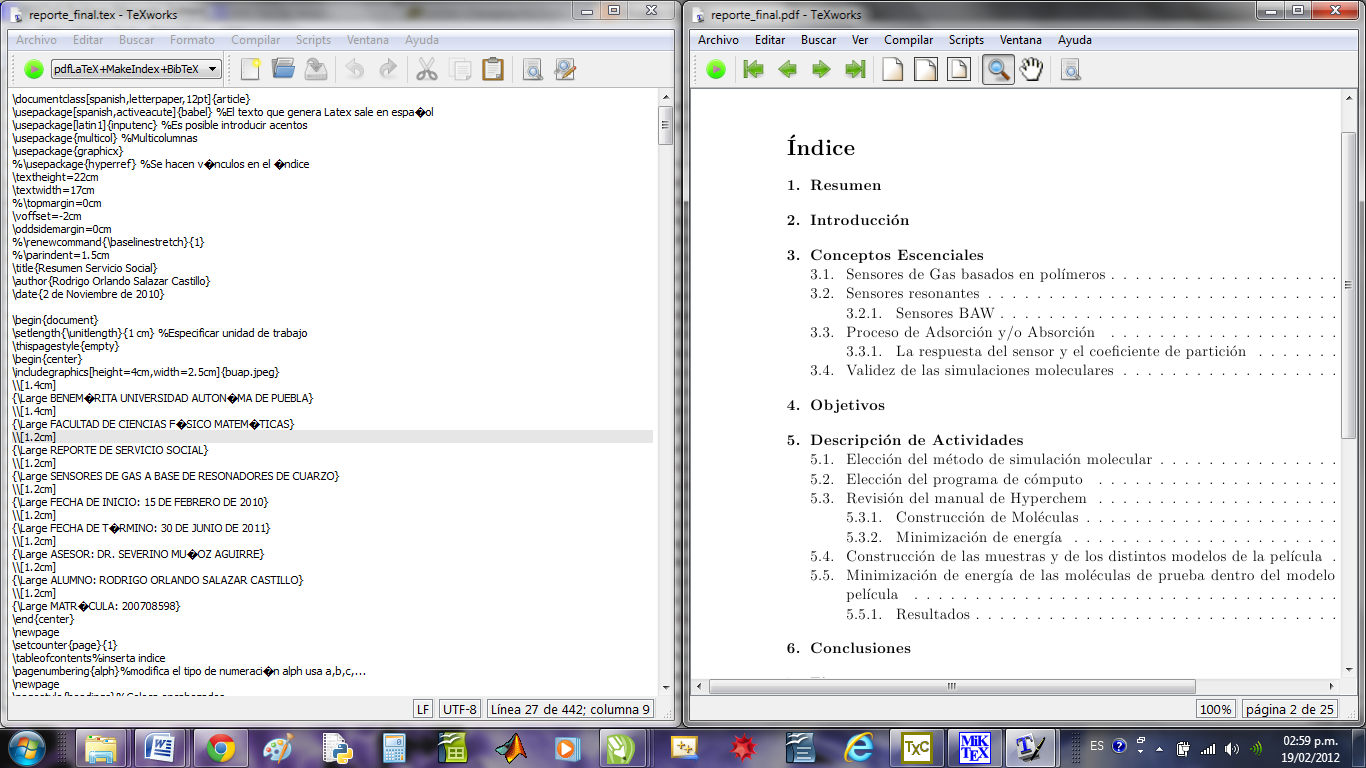Click the '3. Conceptos Escenciales' index entry
This screenshot has width=1366, height=768.
click(x=885, y=255)
